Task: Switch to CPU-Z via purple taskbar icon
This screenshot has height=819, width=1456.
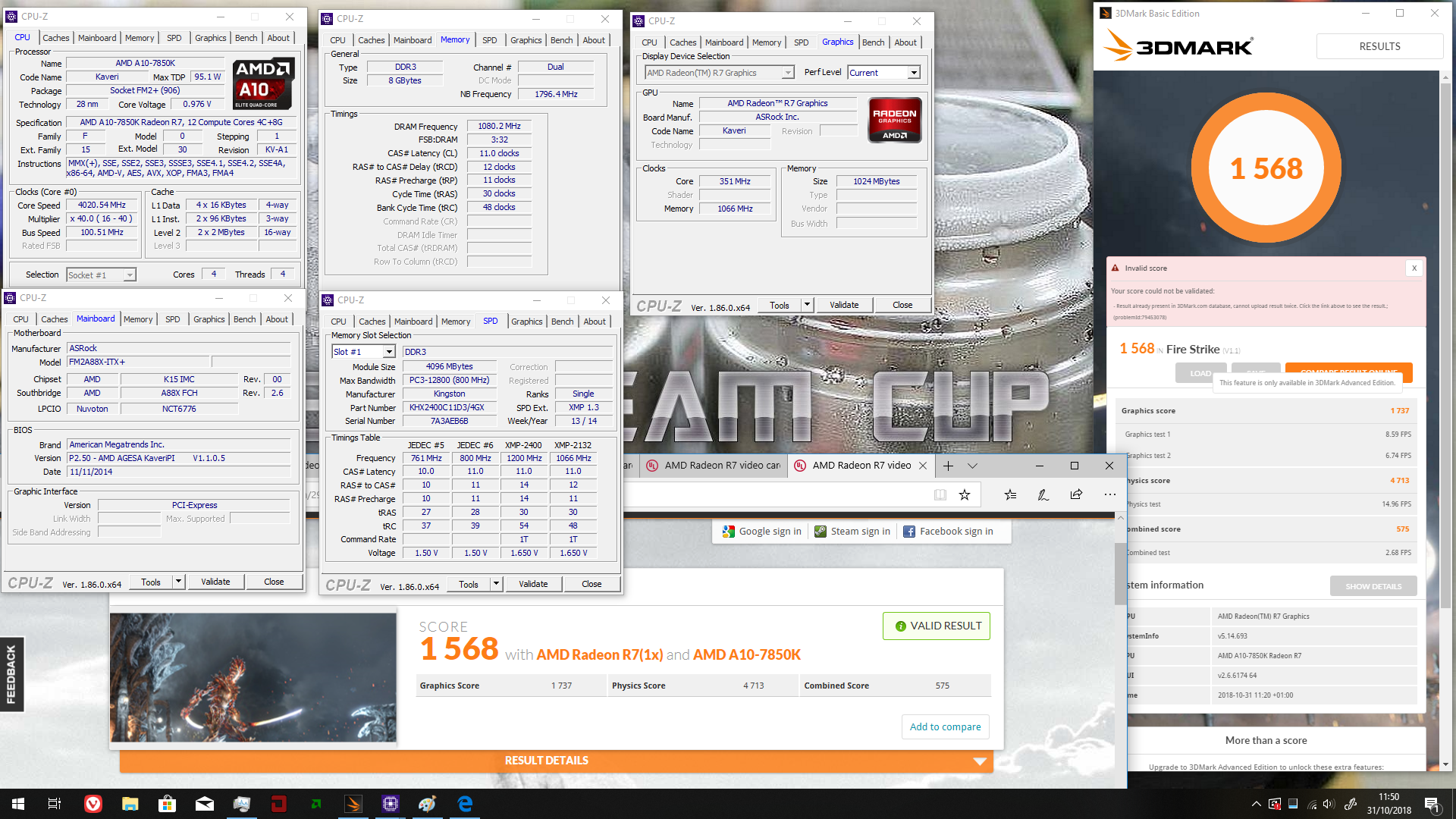Action: (x=391, y=804)
